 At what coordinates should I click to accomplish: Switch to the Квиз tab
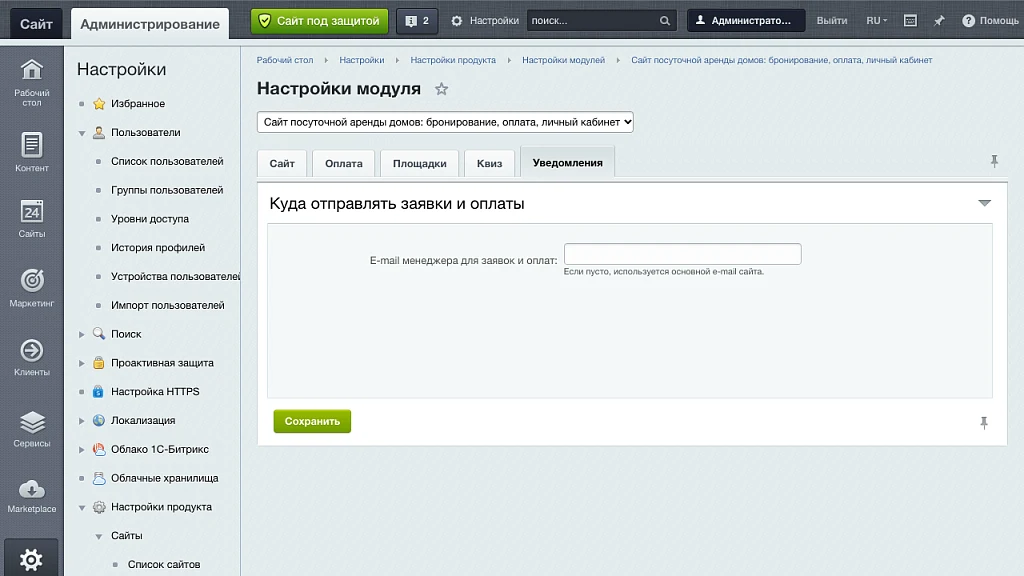tap(489, 163)
